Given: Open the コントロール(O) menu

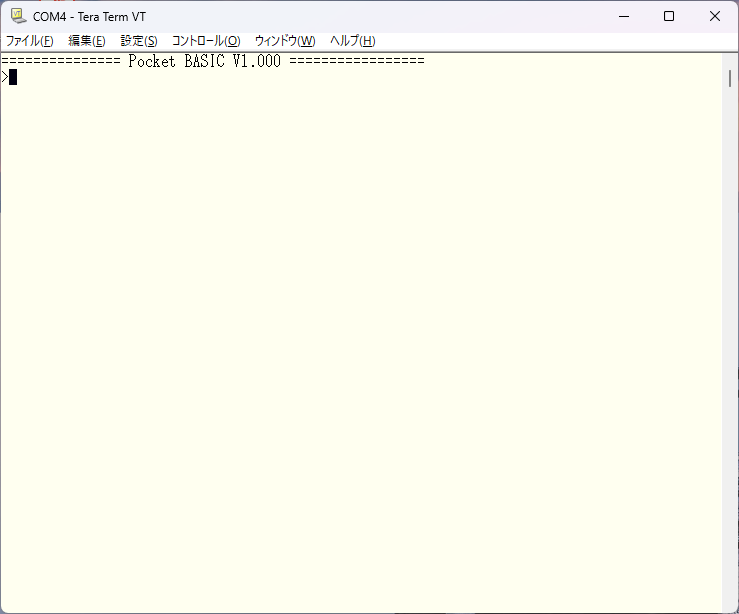Looking at the screenshot, I should tap(206, 41).
